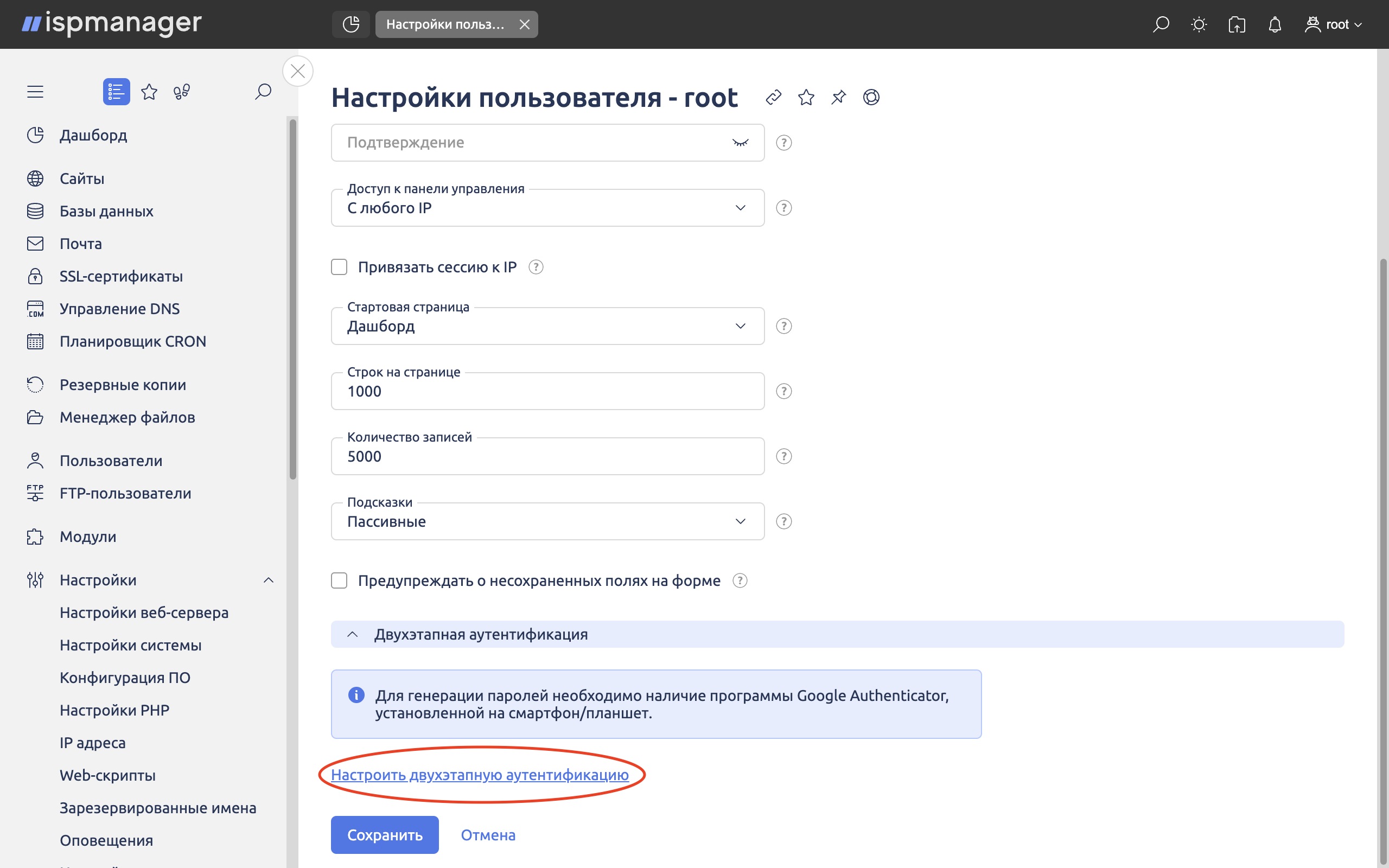Collapse Двухэтапная аутентификация section

[837, 634]
